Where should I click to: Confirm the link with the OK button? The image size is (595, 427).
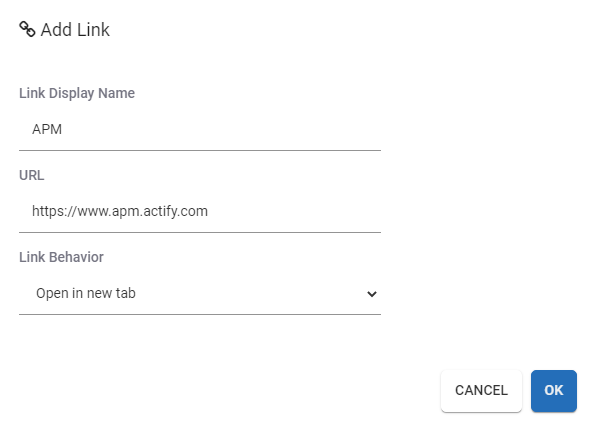click(x=554, y=391)
